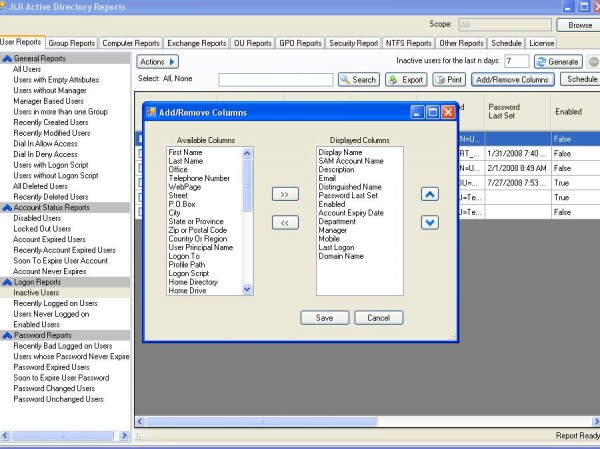Click the inactive days input field
Viewport: 600px width, 449px height.
click(x=516, y=62)
